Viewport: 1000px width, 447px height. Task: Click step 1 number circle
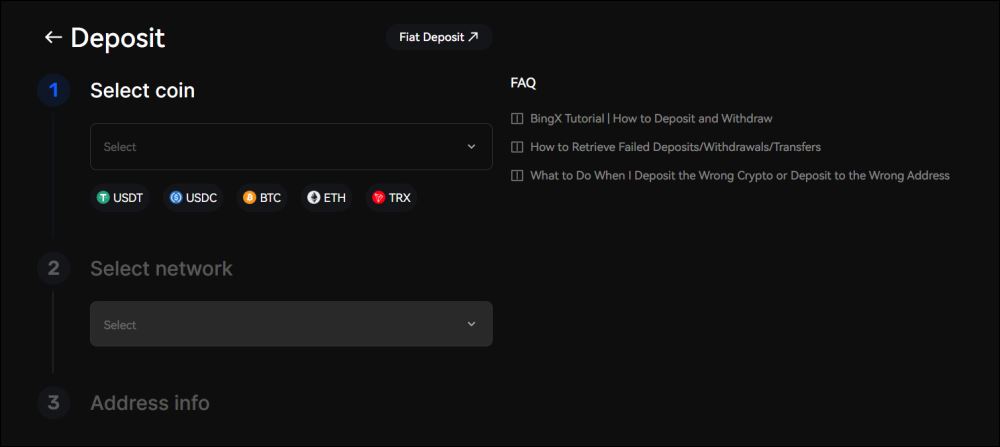point(54,90)
